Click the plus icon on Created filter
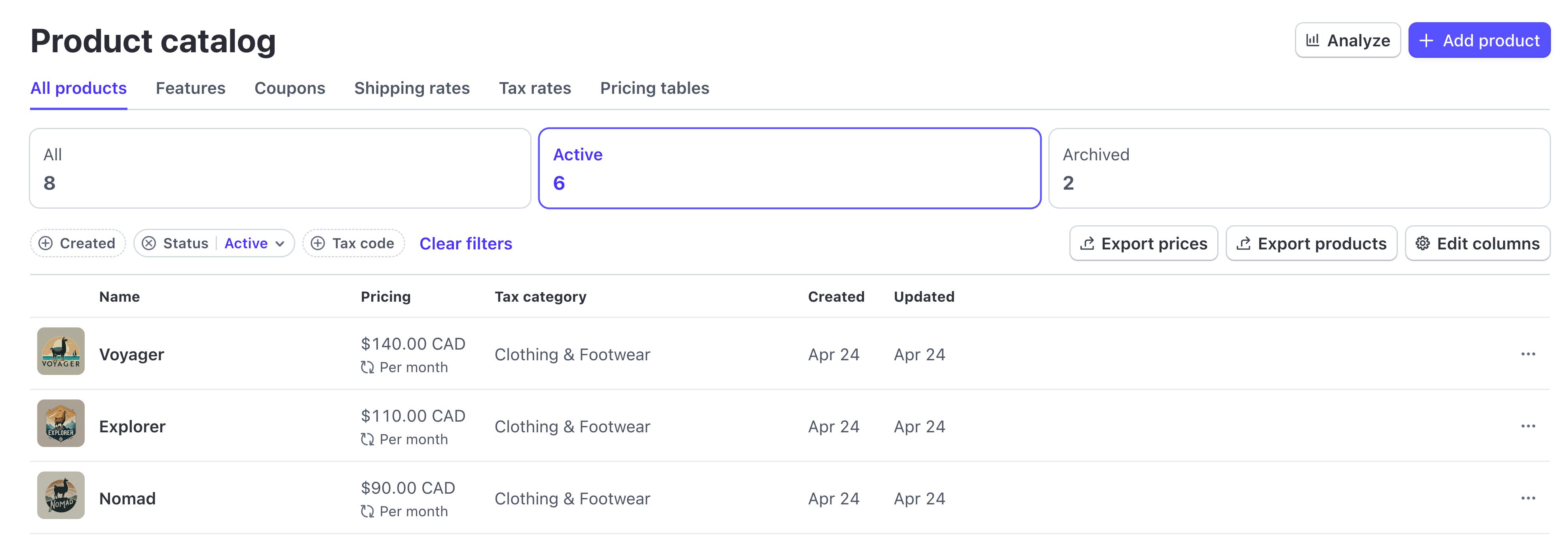Image resolution: width=1568 pixels, height=542 pixels. click(x=46, y=243)
